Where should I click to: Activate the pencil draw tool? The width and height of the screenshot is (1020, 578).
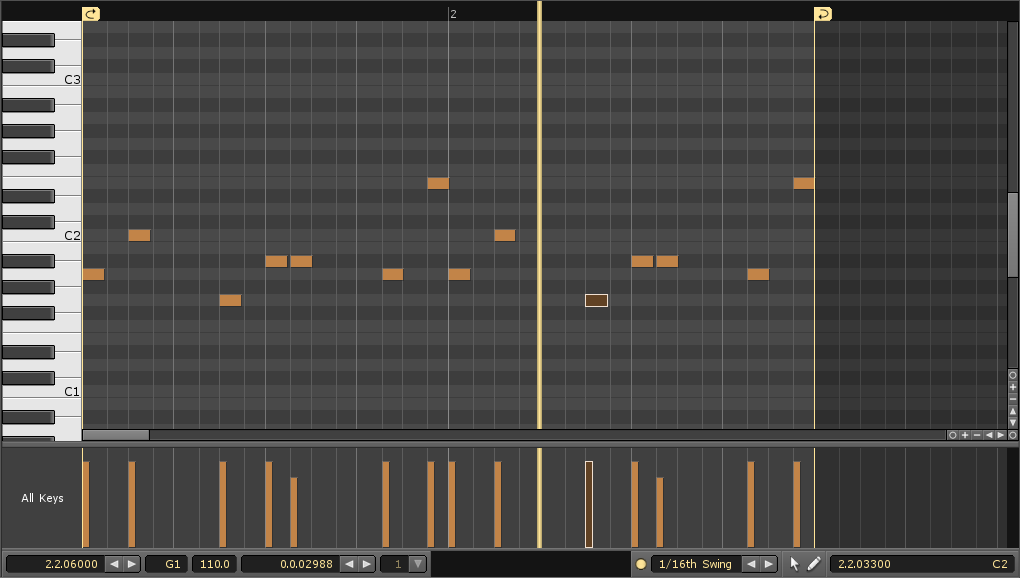click(x=814, y=564)
